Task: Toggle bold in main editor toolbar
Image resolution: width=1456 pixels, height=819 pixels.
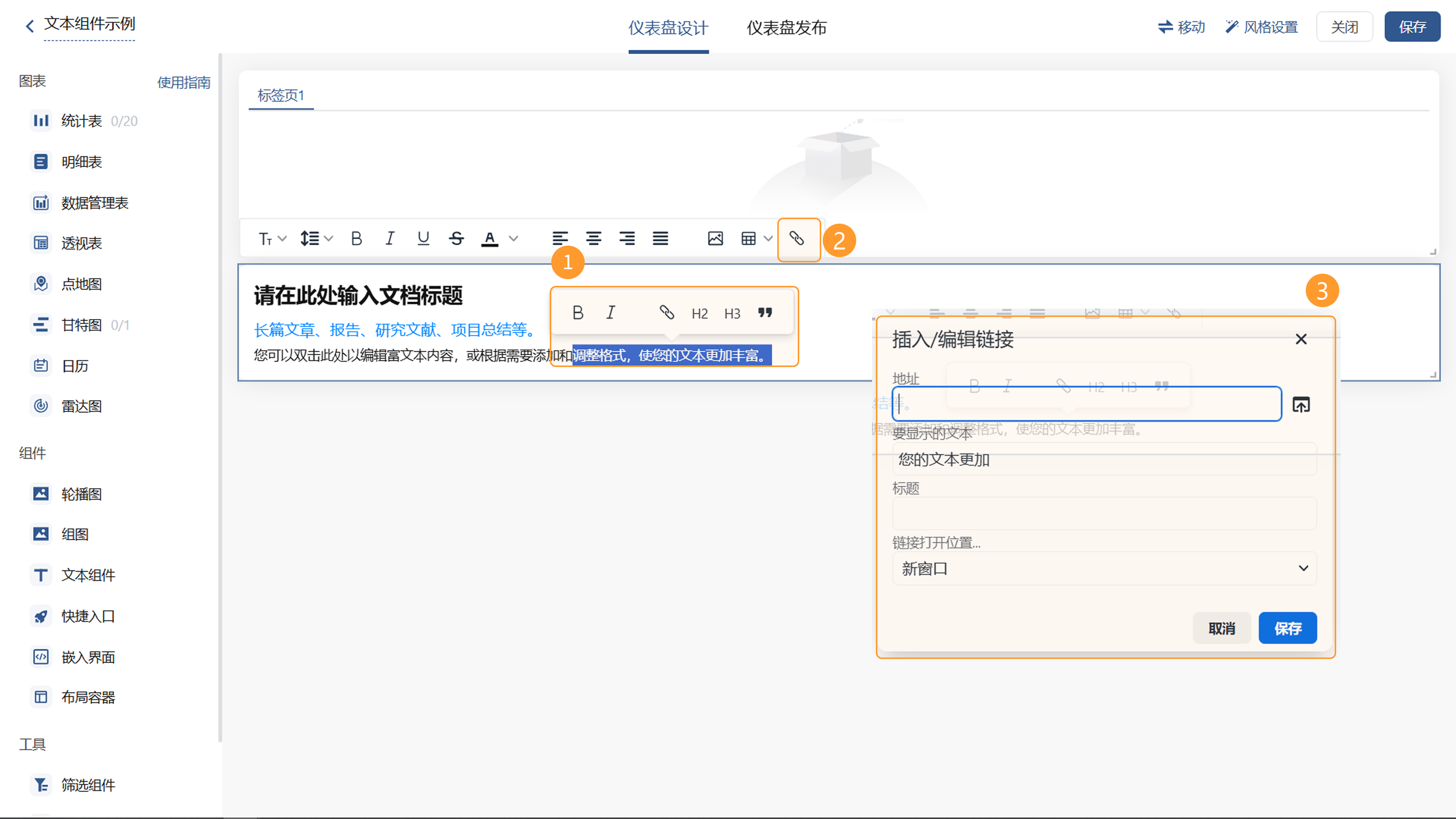Action: coord(356,238)
